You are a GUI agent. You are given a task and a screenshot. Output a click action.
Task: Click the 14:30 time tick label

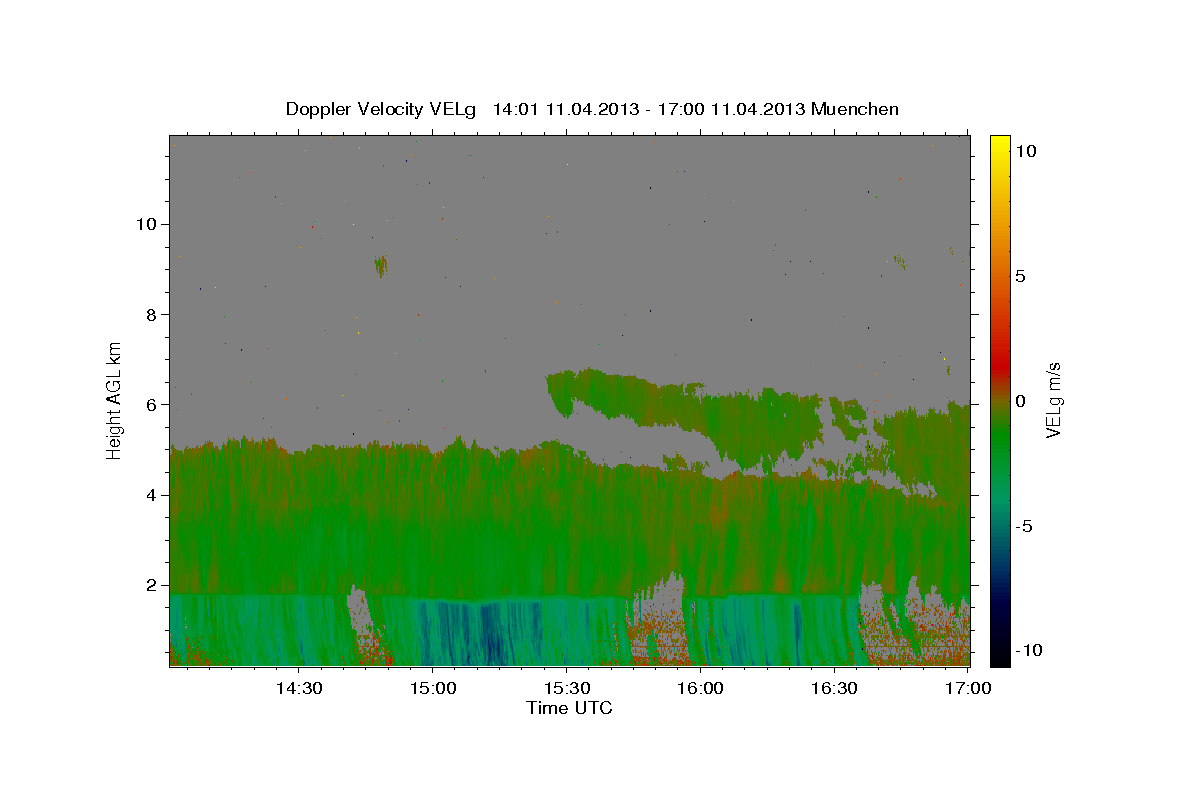click(x=298, y=688)
